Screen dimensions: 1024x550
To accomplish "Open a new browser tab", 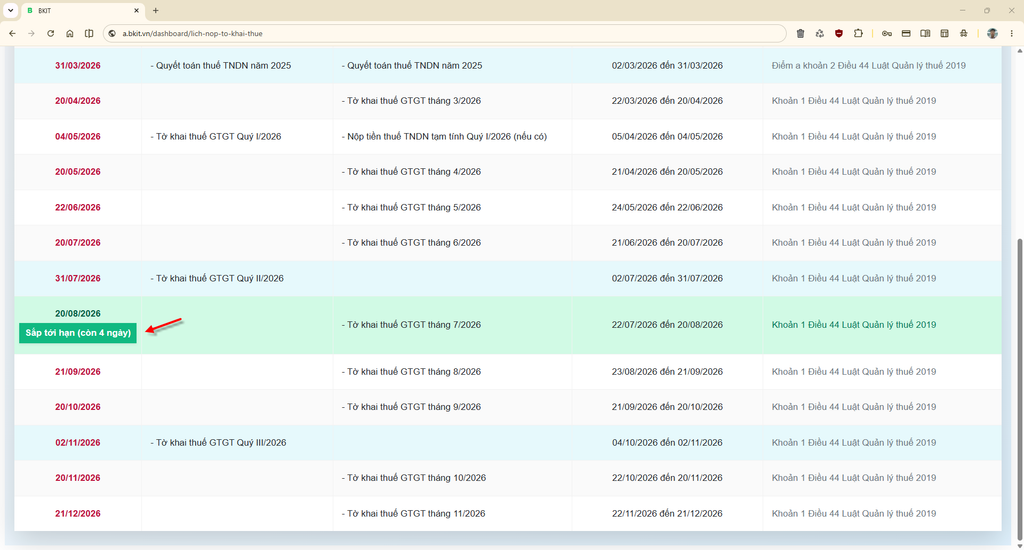I will [155, 10].
